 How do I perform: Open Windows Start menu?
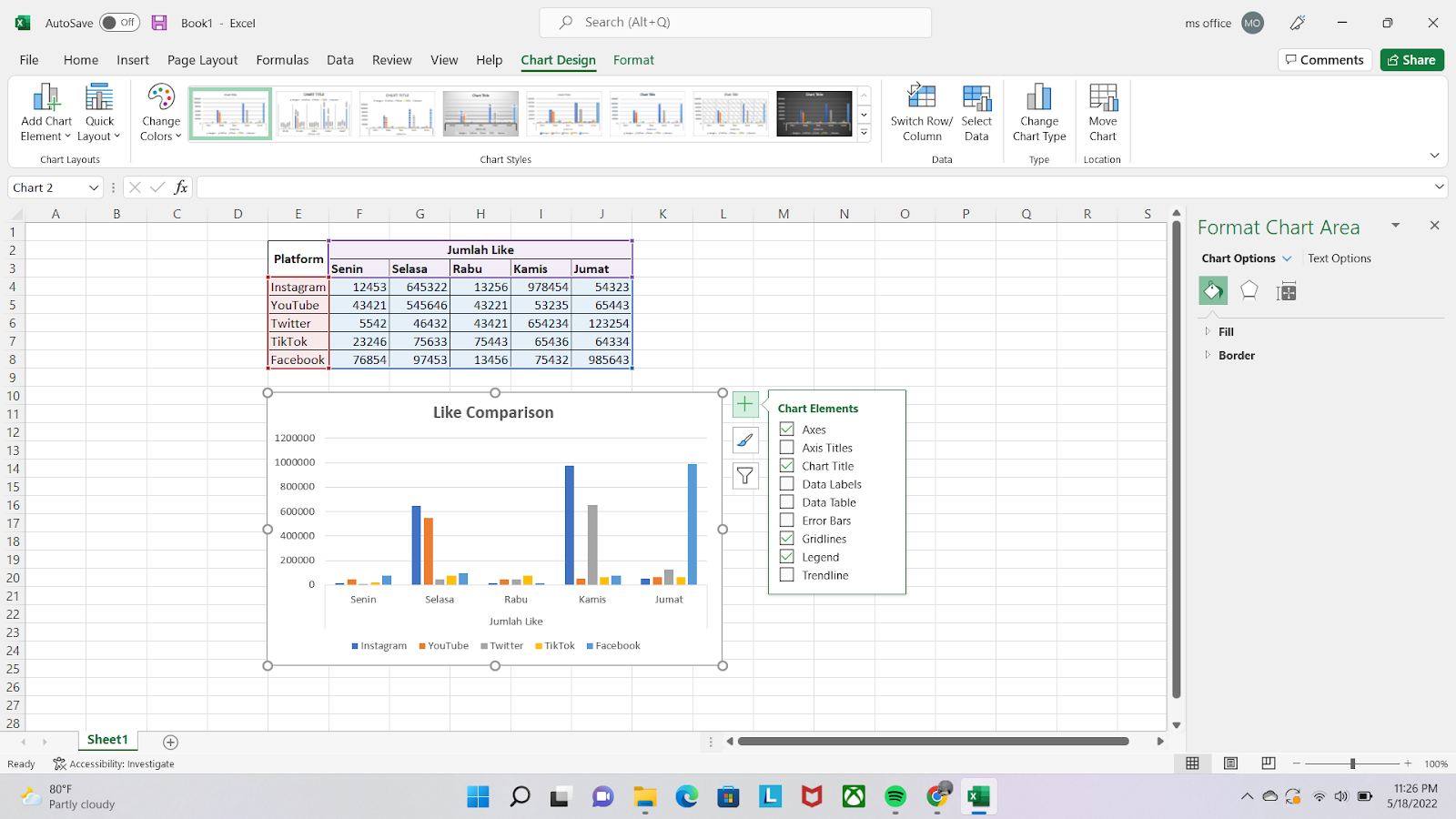[x=478, y=797]
